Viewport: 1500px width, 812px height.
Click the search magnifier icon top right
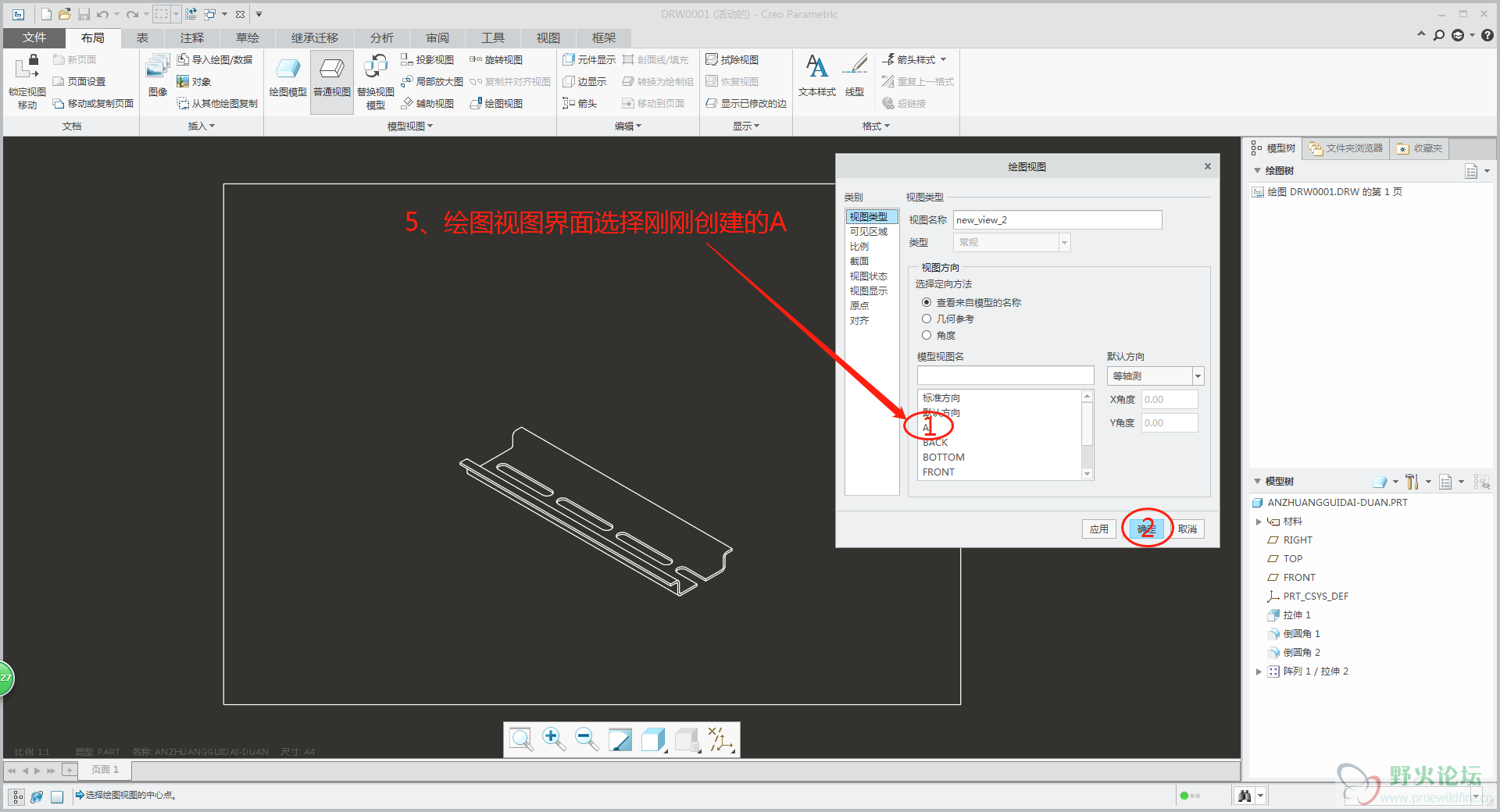point(1439,35)
